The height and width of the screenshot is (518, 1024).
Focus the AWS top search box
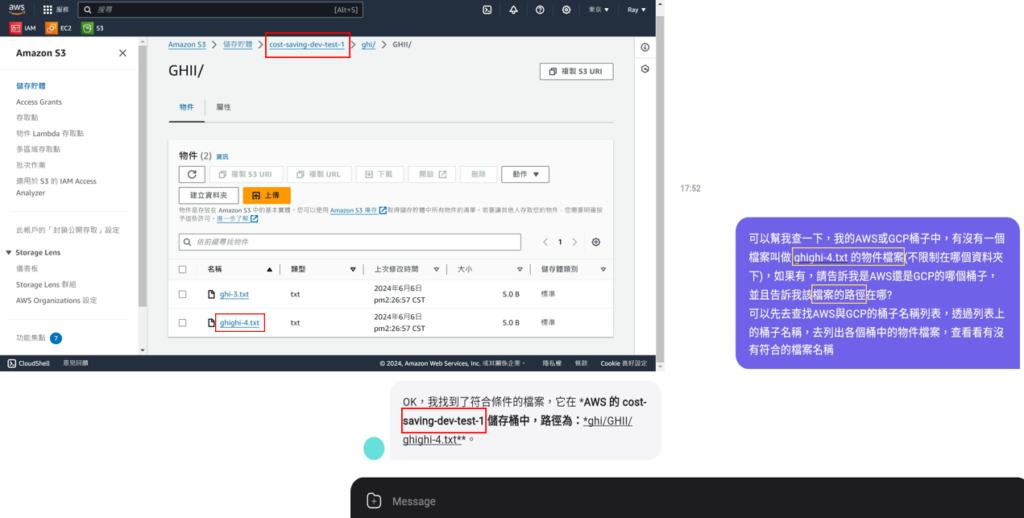(220, 10)
